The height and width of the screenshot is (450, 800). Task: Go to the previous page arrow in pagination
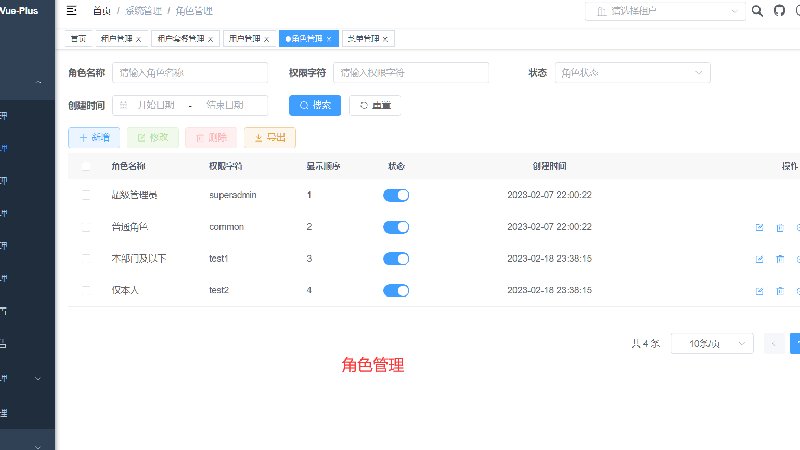click(x=774, y=343)
